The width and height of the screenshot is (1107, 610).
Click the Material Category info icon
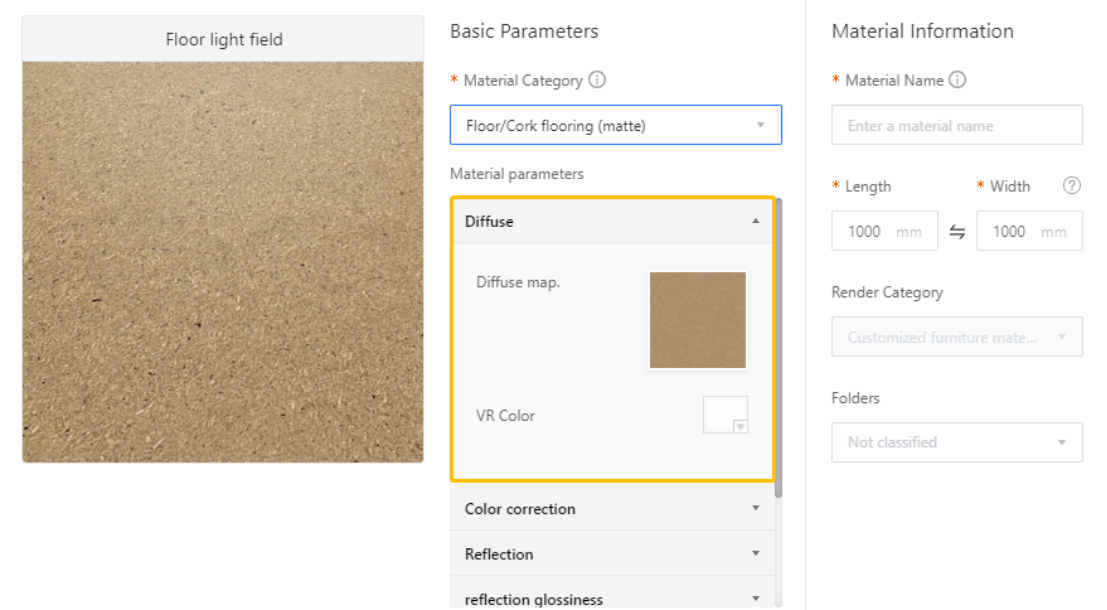597,80
